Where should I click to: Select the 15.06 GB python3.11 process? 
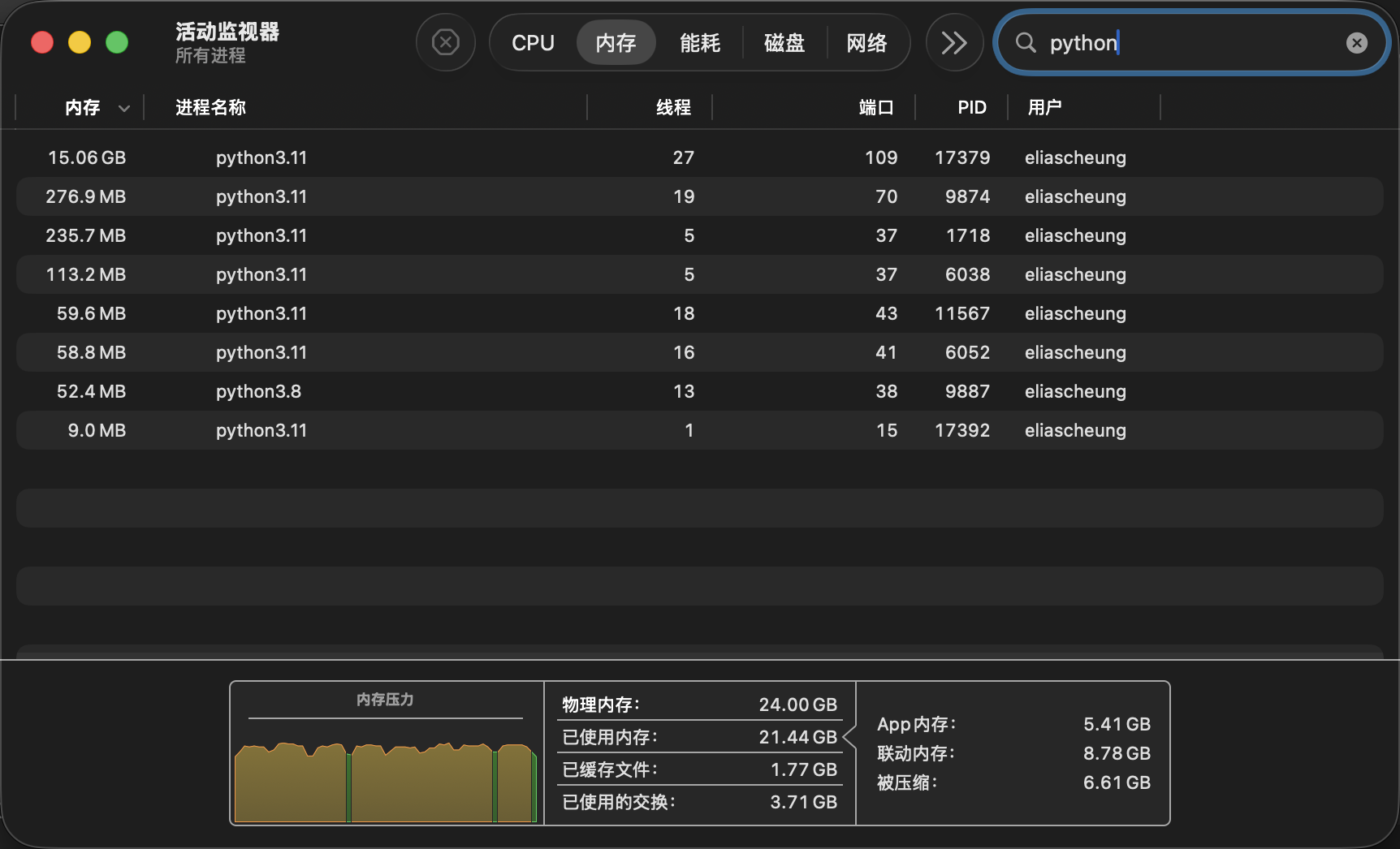click(x=261, y=157)
